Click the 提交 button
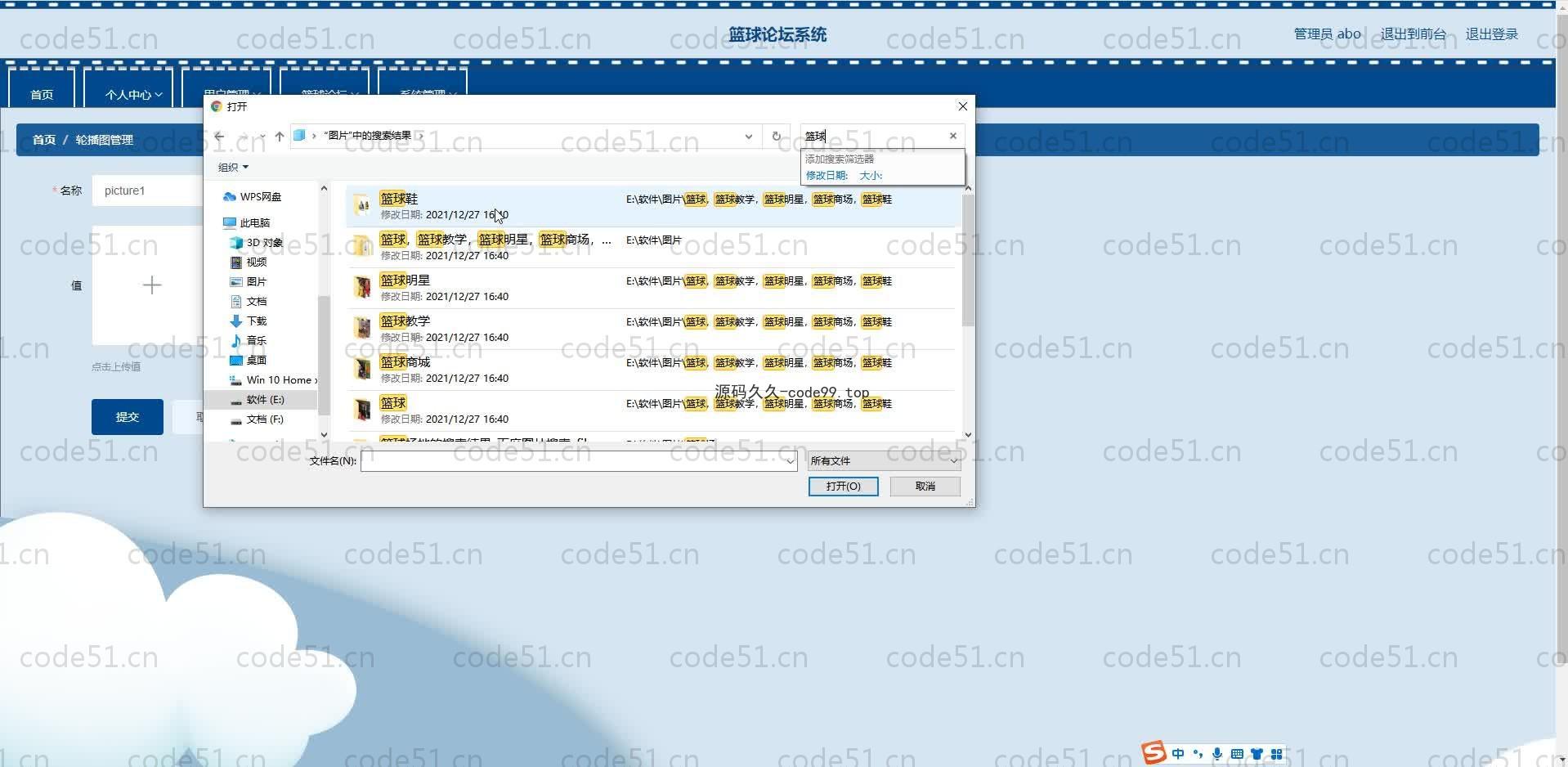 pyautogui.click(x=128, y=417)
